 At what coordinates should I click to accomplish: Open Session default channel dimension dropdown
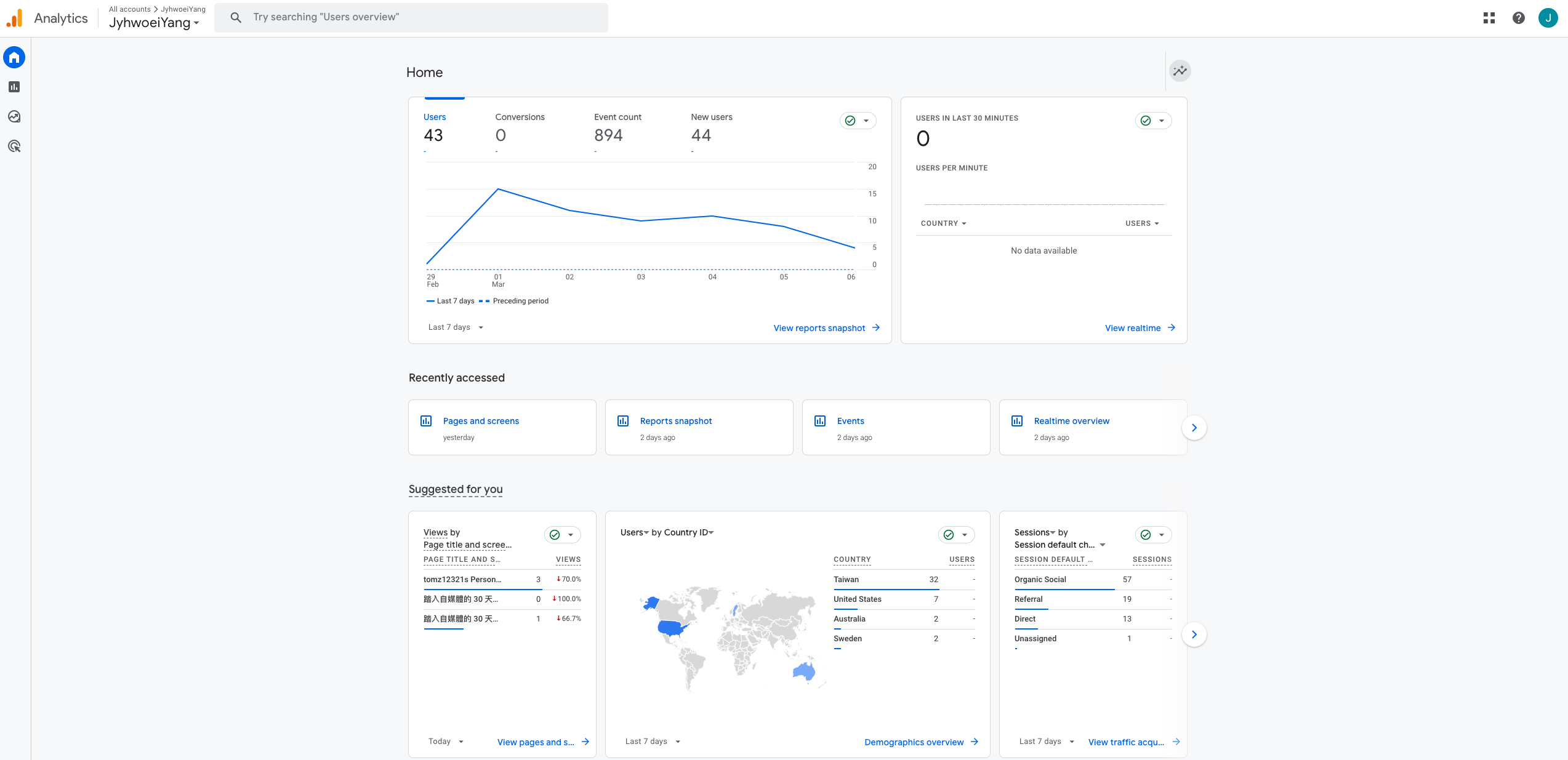coord(1060,545)
